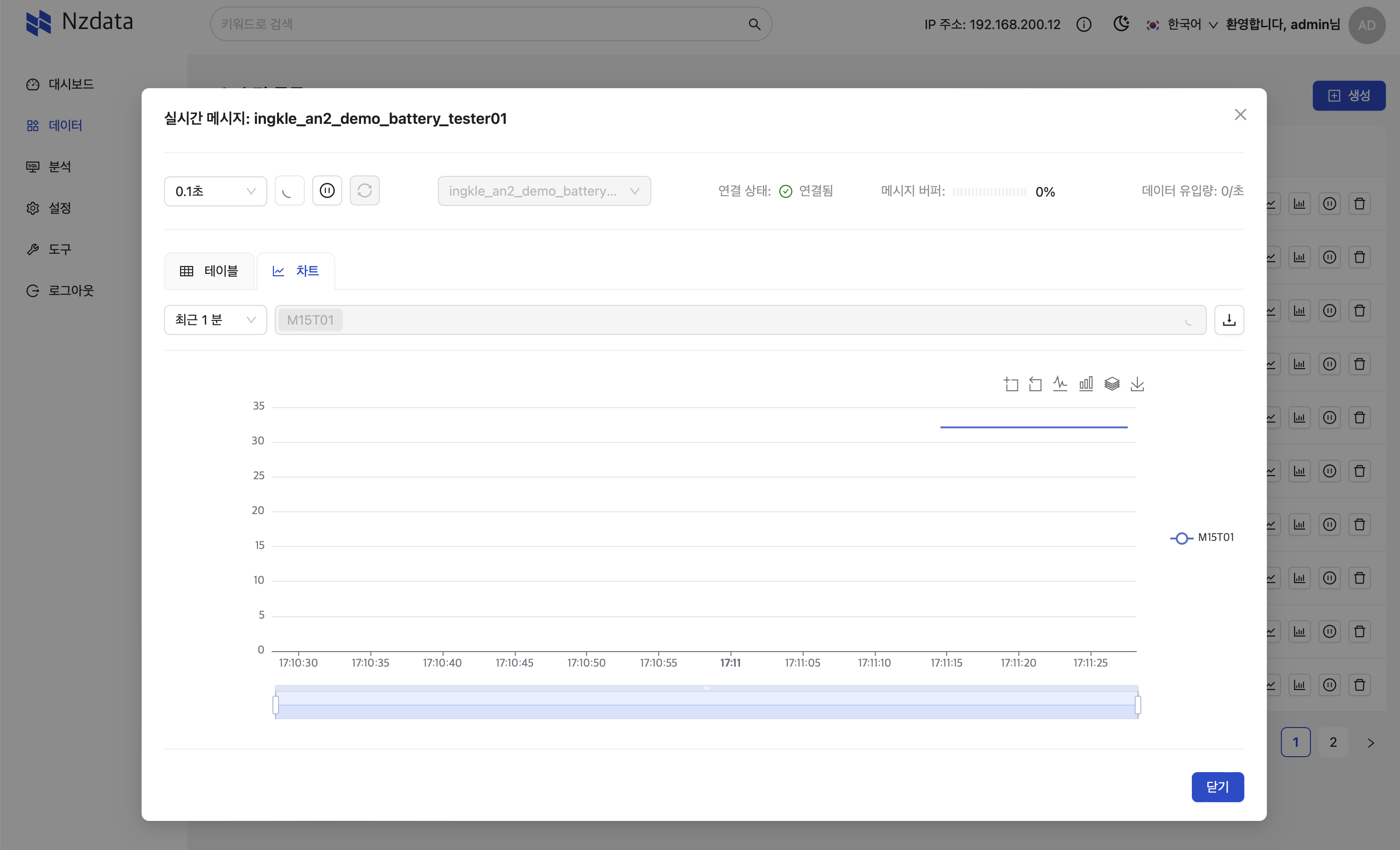Toggle M15T01 series in chart legend
1400x850 pixels.
point(1202,537)
